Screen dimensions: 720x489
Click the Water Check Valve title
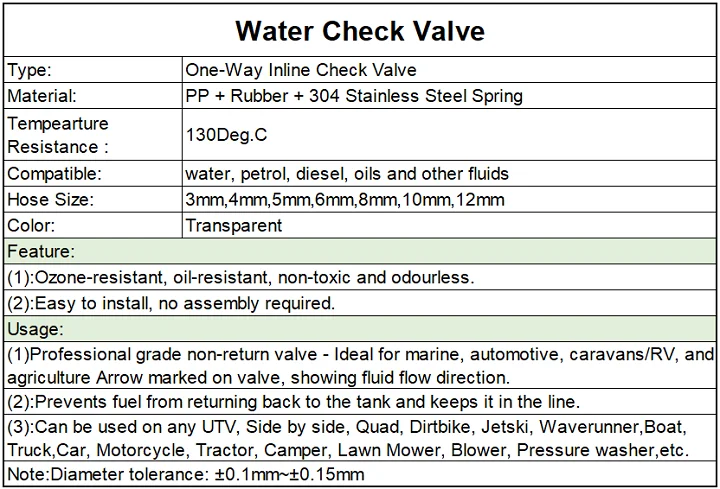click(x=360, y=30)
